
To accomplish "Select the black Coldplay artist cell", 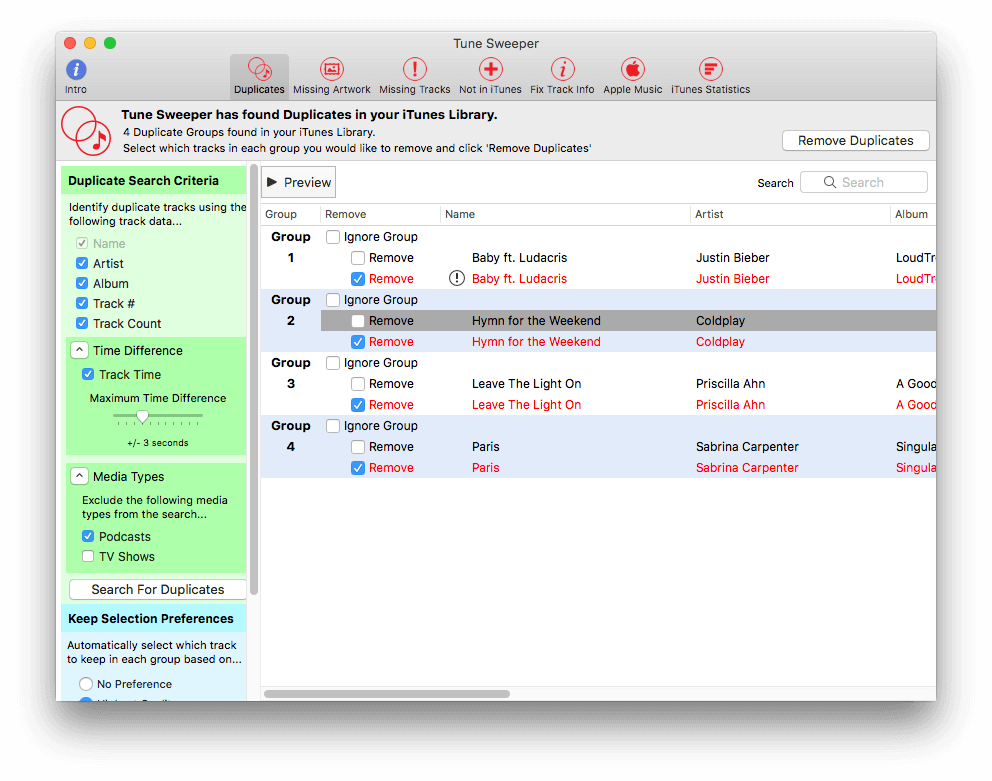I will click(x=721, y=321).
